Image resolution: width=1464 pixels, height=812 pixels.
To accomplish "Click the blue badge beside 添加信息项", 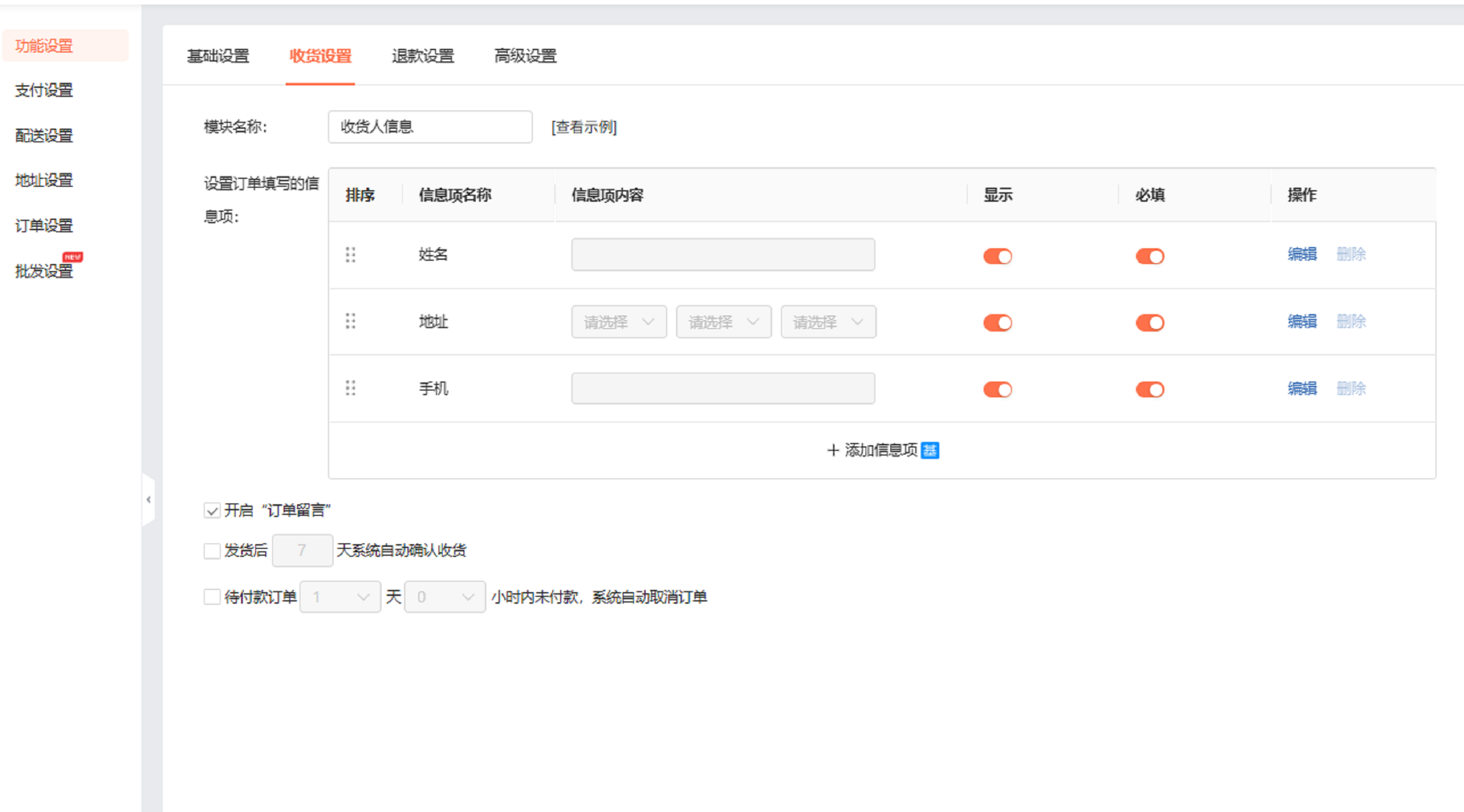I will [930, 451].
